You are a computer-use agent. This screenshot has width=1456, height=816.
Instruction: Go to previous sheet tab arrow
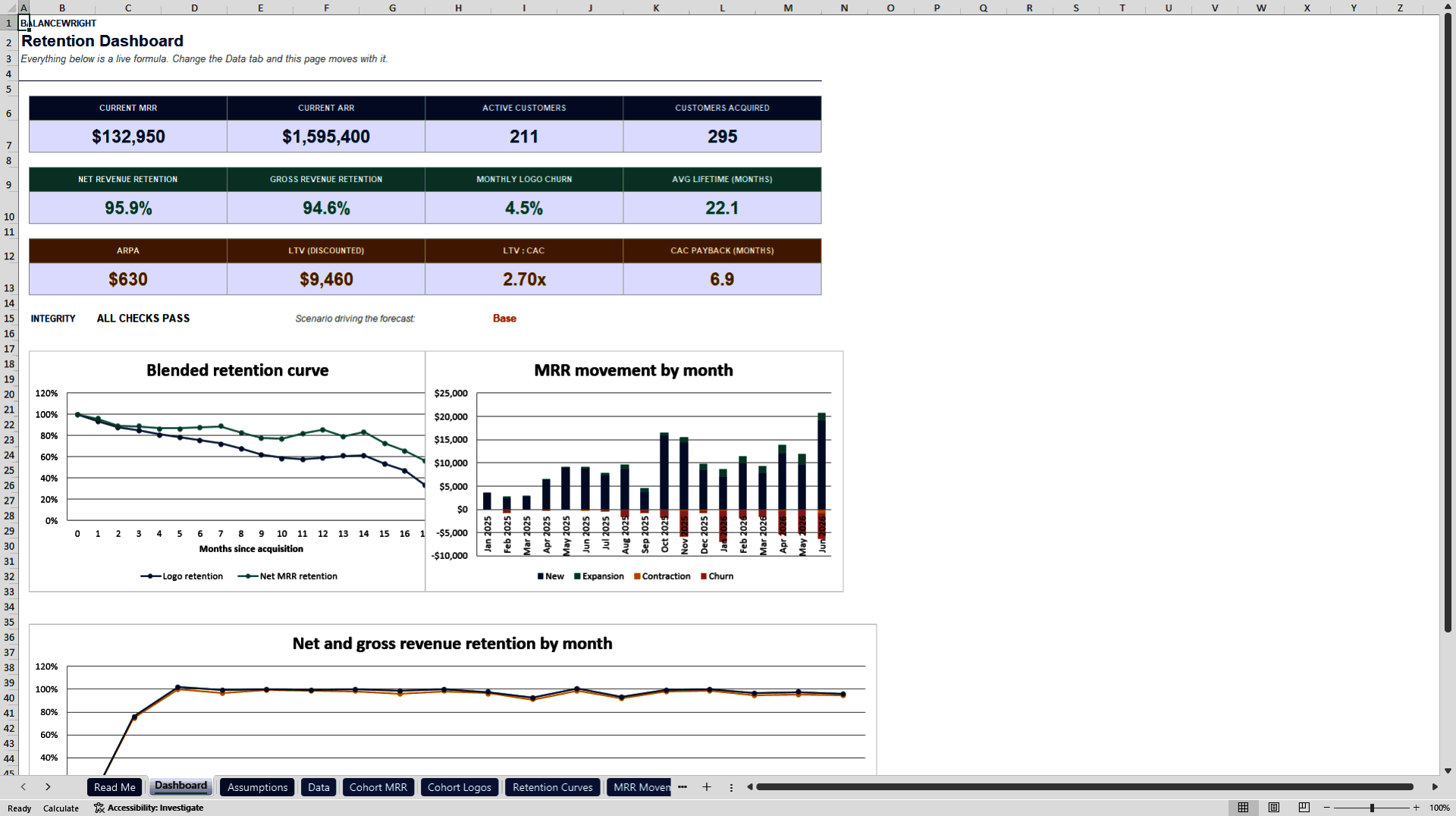click(24, 787)
